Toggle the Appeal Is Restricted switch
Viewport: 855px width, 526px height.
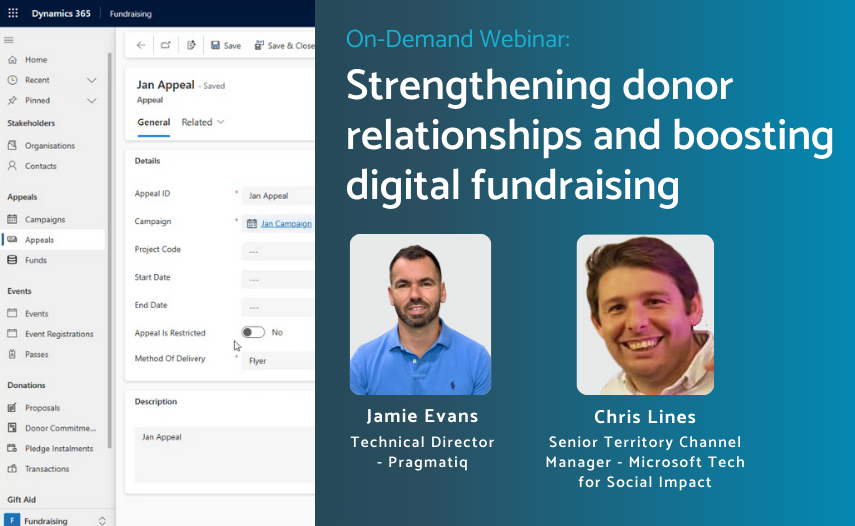click(253, 332)
